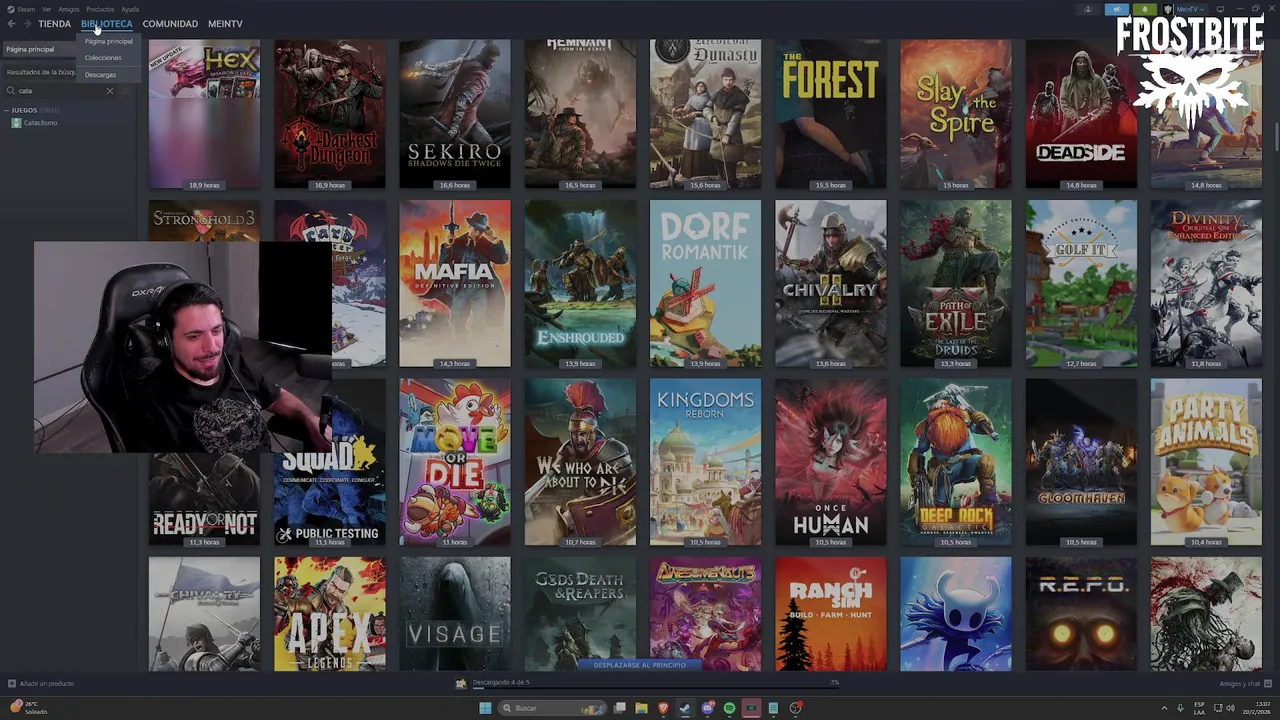Open the MEINTV profile tab
This screenshot has width=1280, height=720.
[225, 24]
